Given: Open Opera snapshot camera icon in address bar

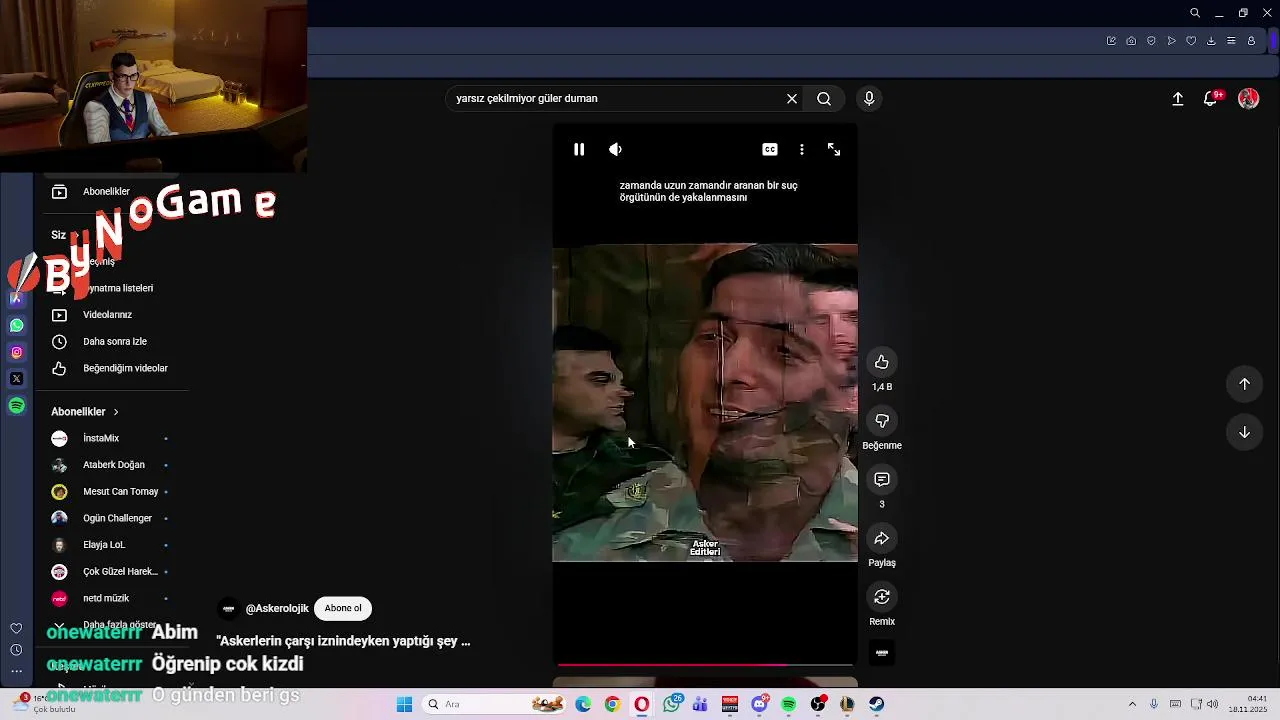Looking at the screenshot, I should coord(1131,41).
